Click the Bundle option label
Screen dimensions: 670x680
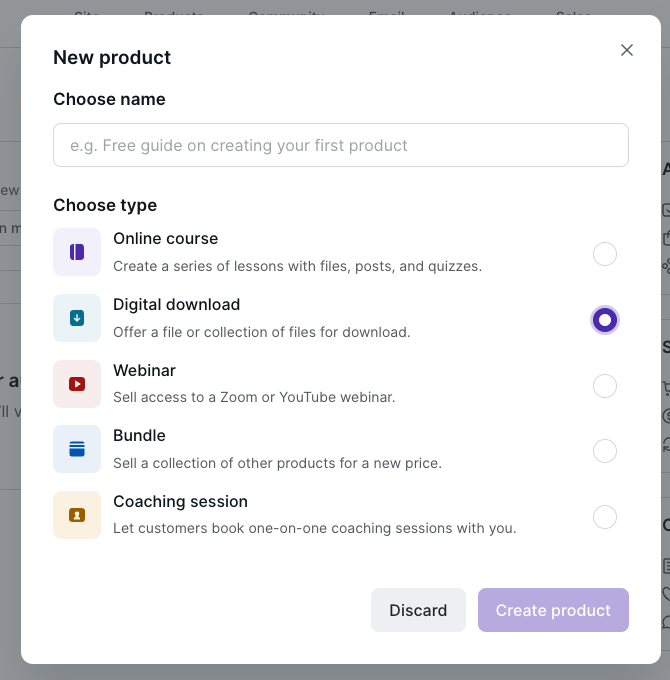[139, 436]
